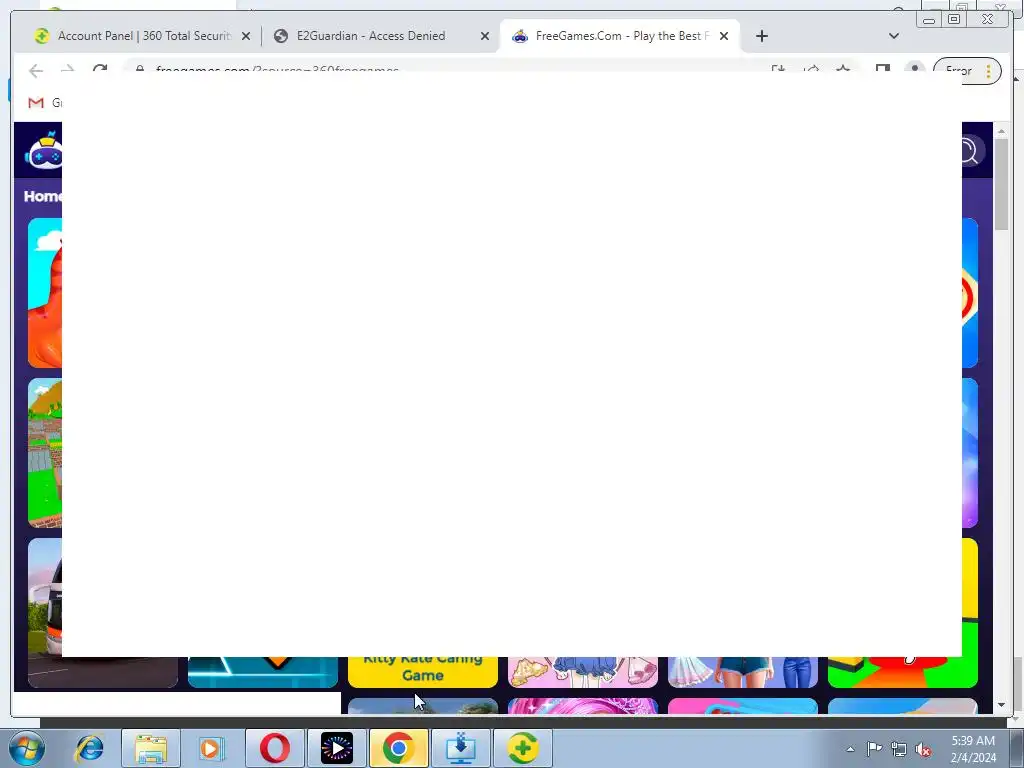Click the page scrollbar up arrow
The image size is (1024, 768).
click(1001, 133)
